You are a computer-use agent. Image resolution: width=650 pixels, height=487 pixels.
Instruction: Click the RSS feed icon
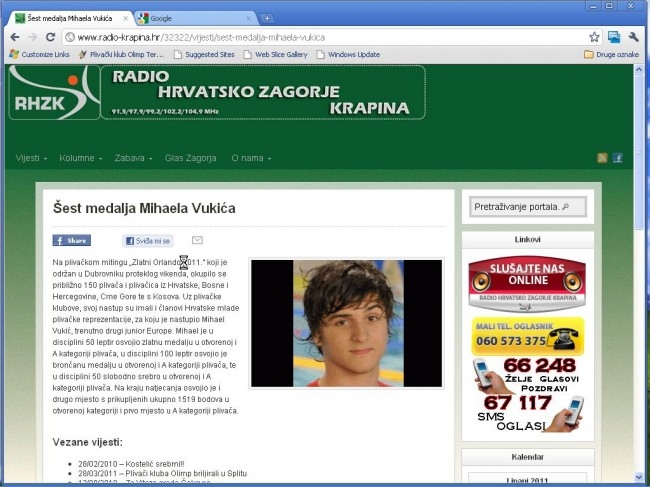602,157
